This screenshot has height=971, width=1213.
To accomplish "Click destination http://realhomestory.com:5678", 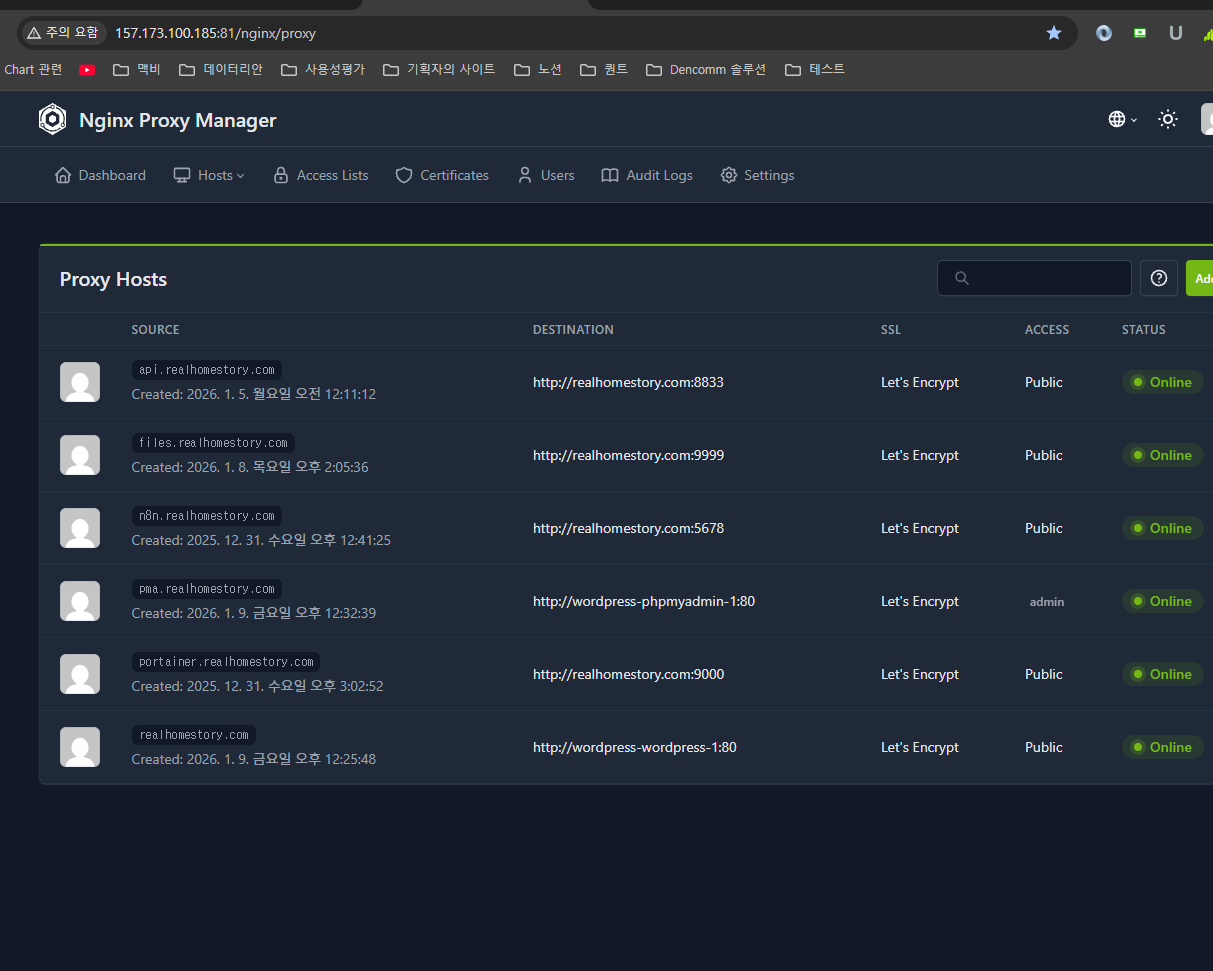I will coord(628,528).
